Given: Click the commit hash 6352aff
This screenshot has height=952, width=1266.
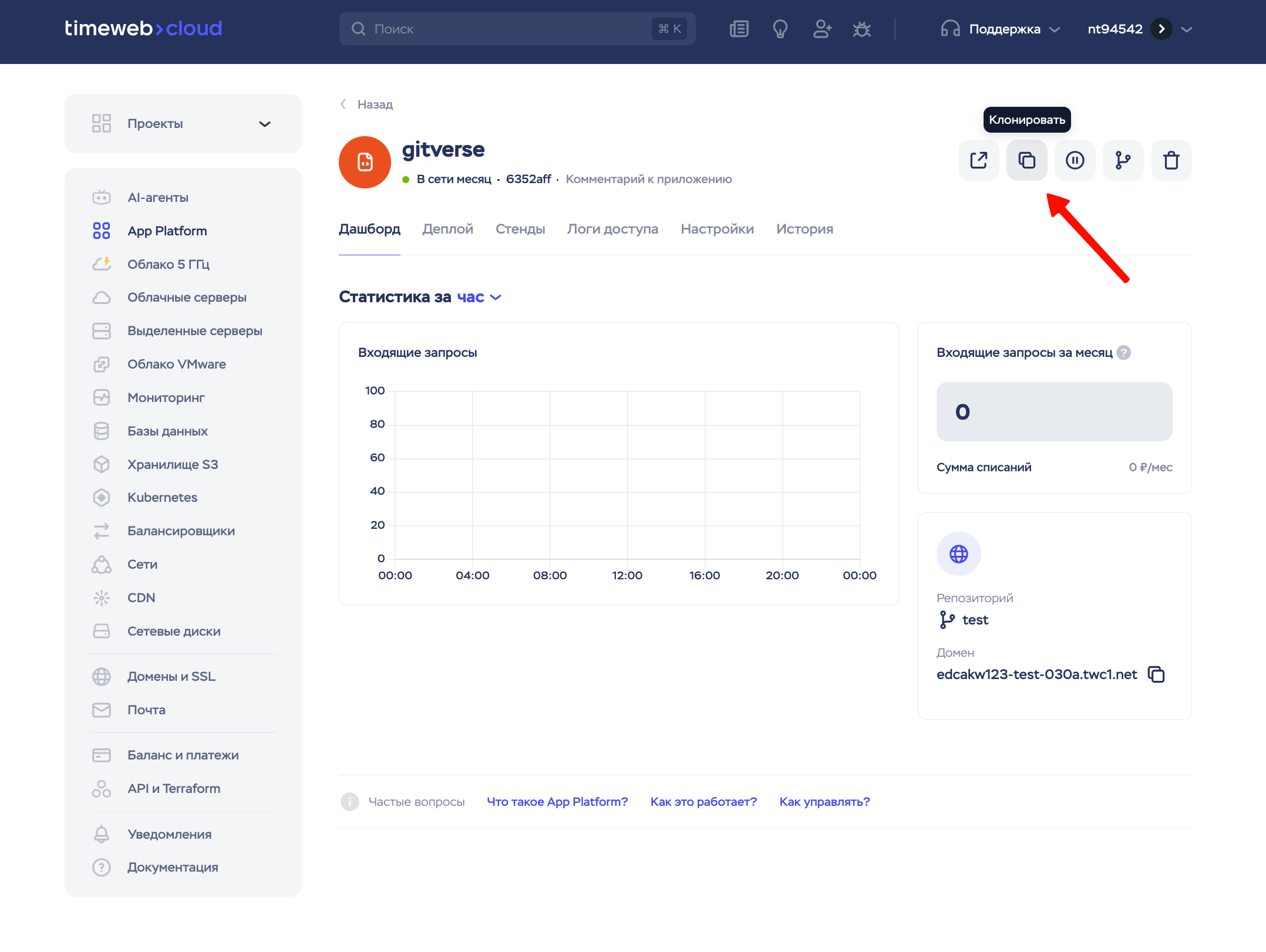Looking at the screenshot, I should pos(528,179).
